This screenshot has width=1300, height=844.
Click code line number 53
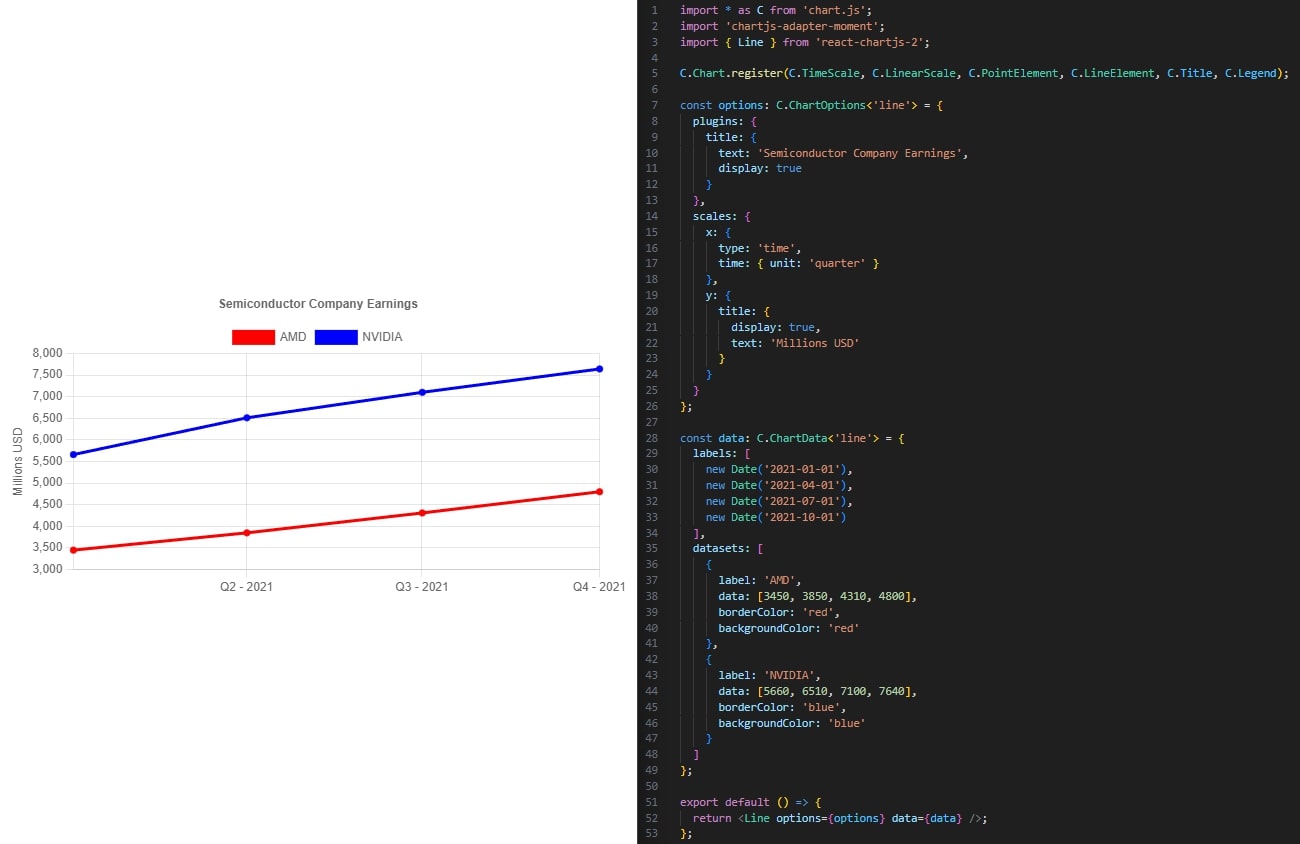coord(652,834)
